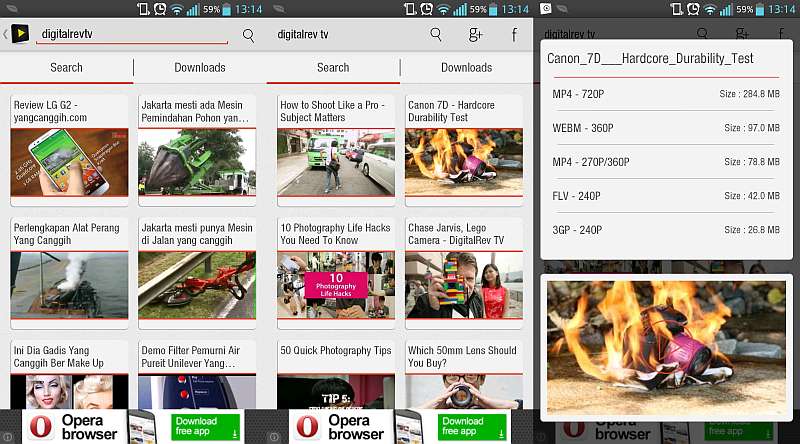The height and width of the screenshot is (444, 800).
Task: Tap search magnifier beside digitalrevtv input
Action: (x=248, y=35)
